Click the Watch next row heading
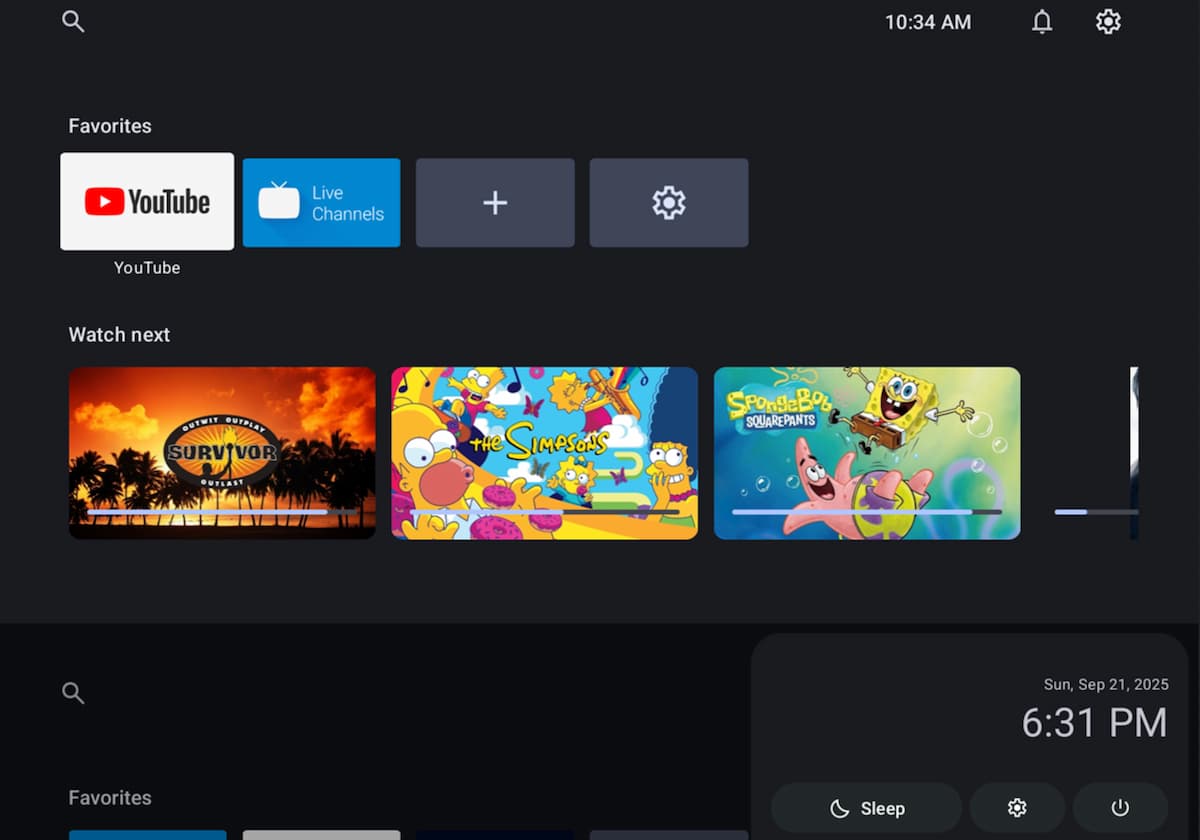The image size is (1200, 840). tap(119, 335)
